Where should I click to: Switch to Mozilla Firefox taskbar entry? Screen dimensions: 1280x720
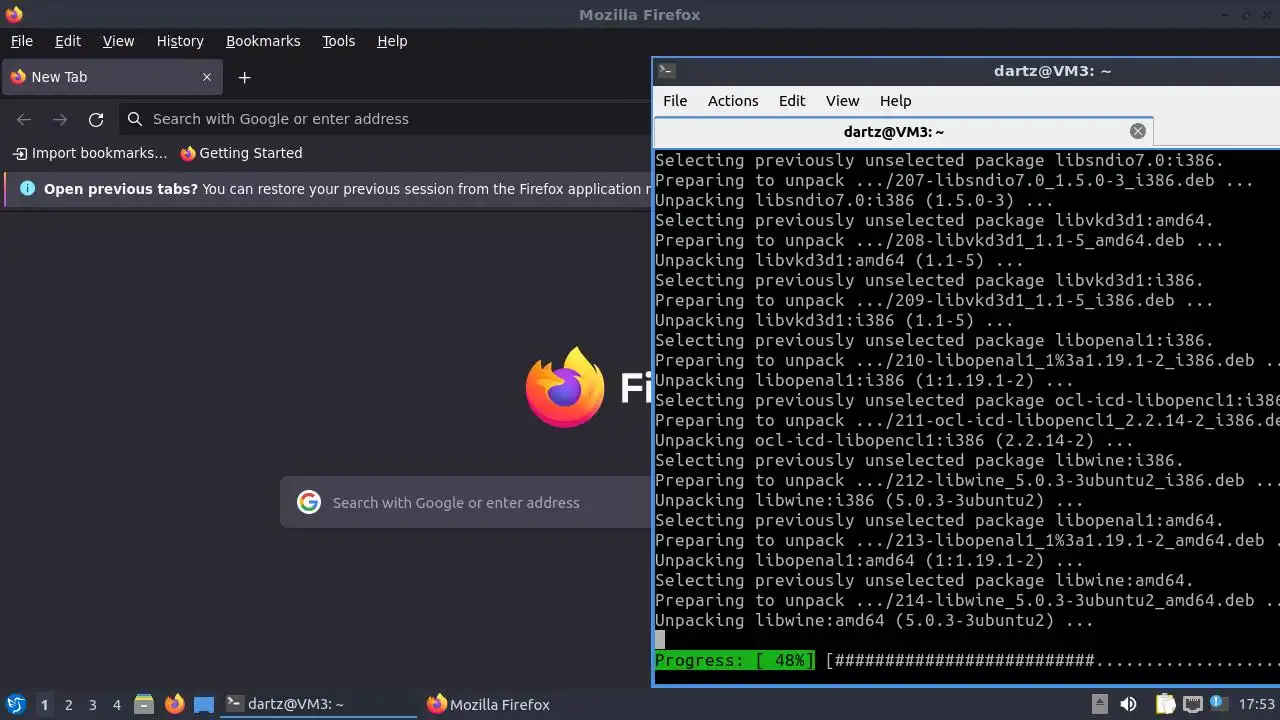pos(489,704)
